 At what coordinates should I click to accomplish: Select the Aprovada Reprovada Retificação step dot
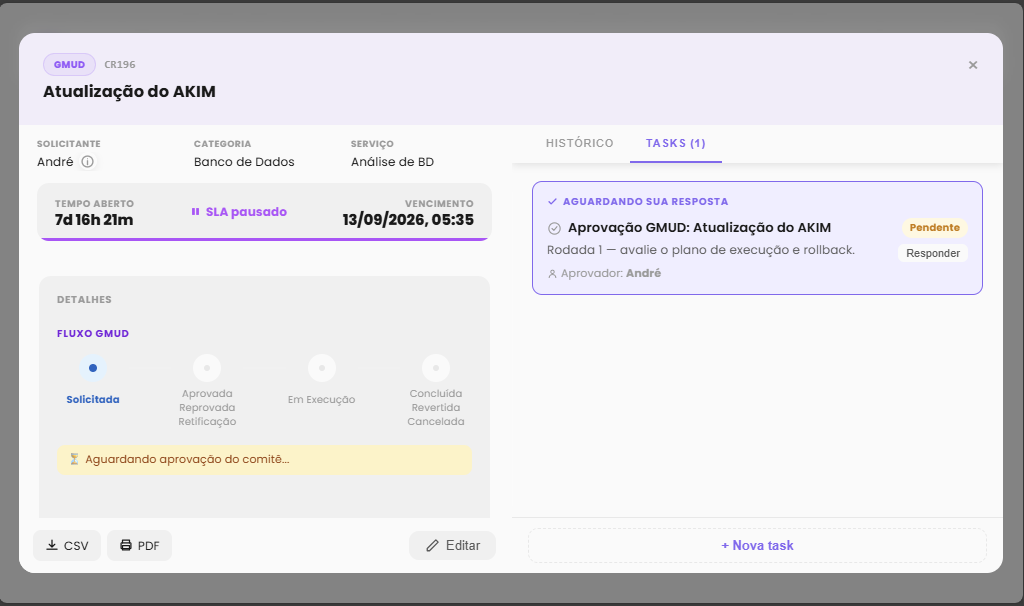coord(207,368)
